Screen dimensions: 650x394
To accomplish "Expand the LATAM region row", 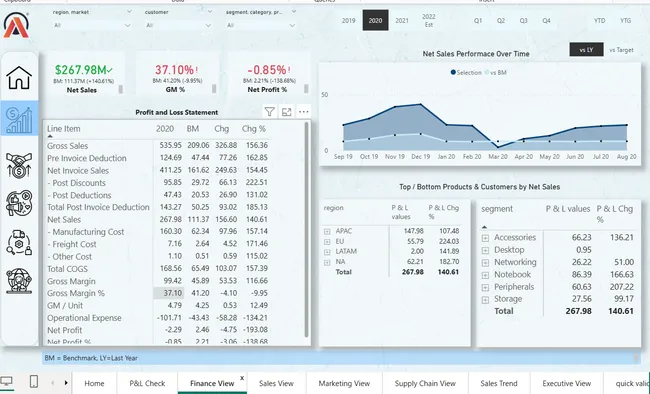I will [x=327, y=252].
